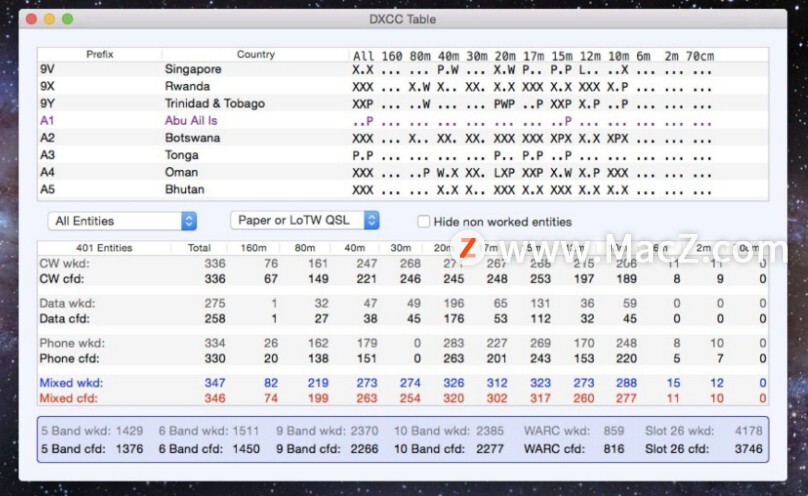
Task: Click prefix A1 cell
Action: 47,121
